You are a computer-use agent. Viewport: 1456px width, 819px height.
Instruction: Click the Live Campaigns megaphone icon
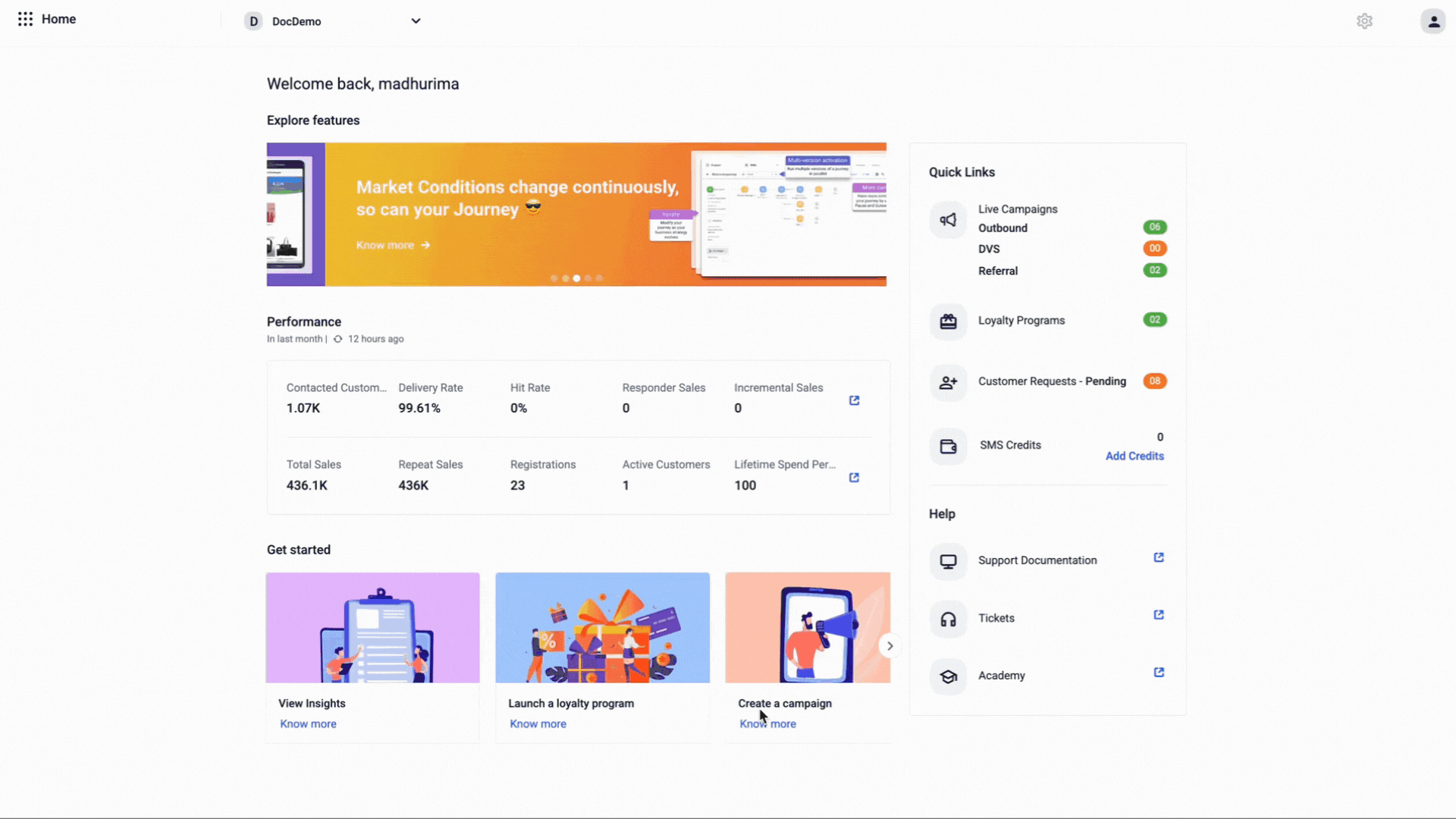(948, 220)
